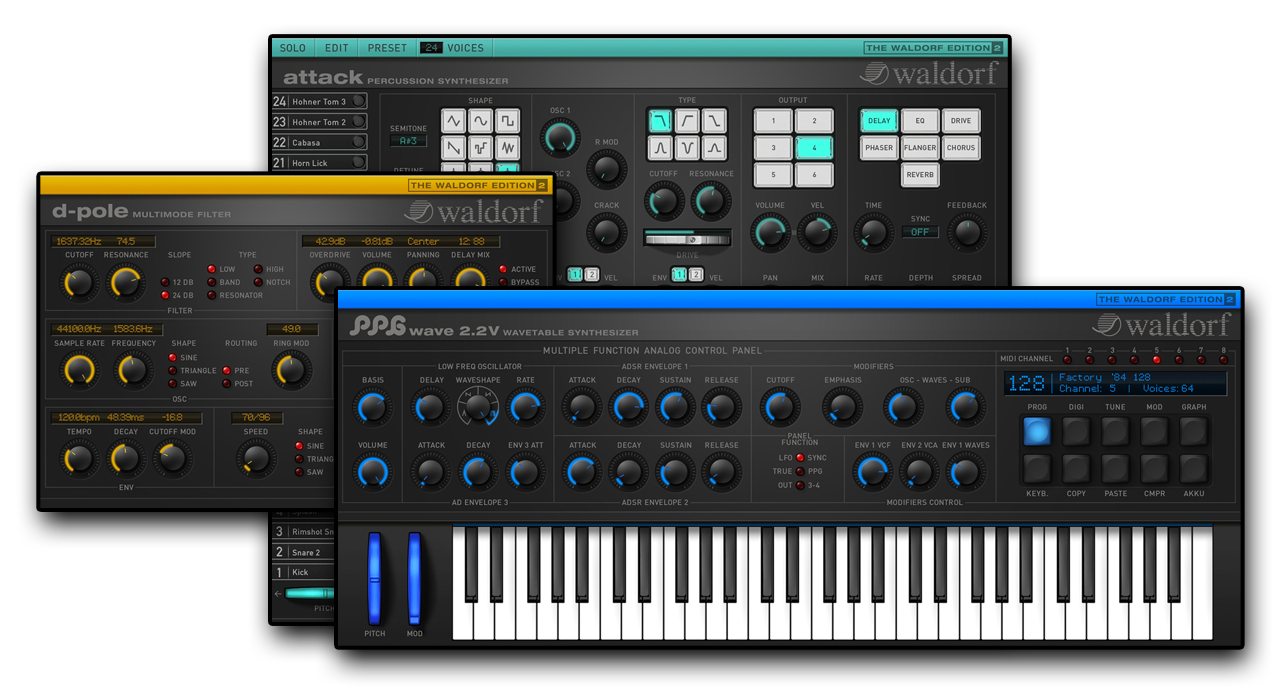
Task: Set d-pole OSC shape to TRIANGLE
Action: [x=173, y=370]
